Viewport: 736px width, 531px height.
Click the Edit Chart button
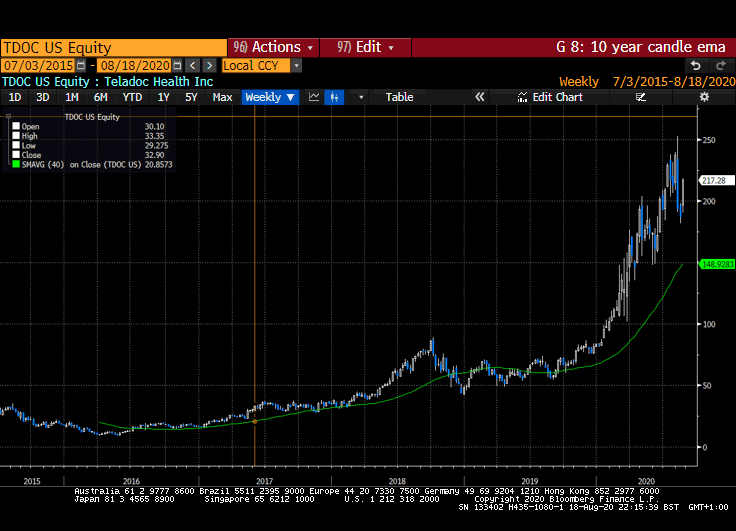coord(550,97)
